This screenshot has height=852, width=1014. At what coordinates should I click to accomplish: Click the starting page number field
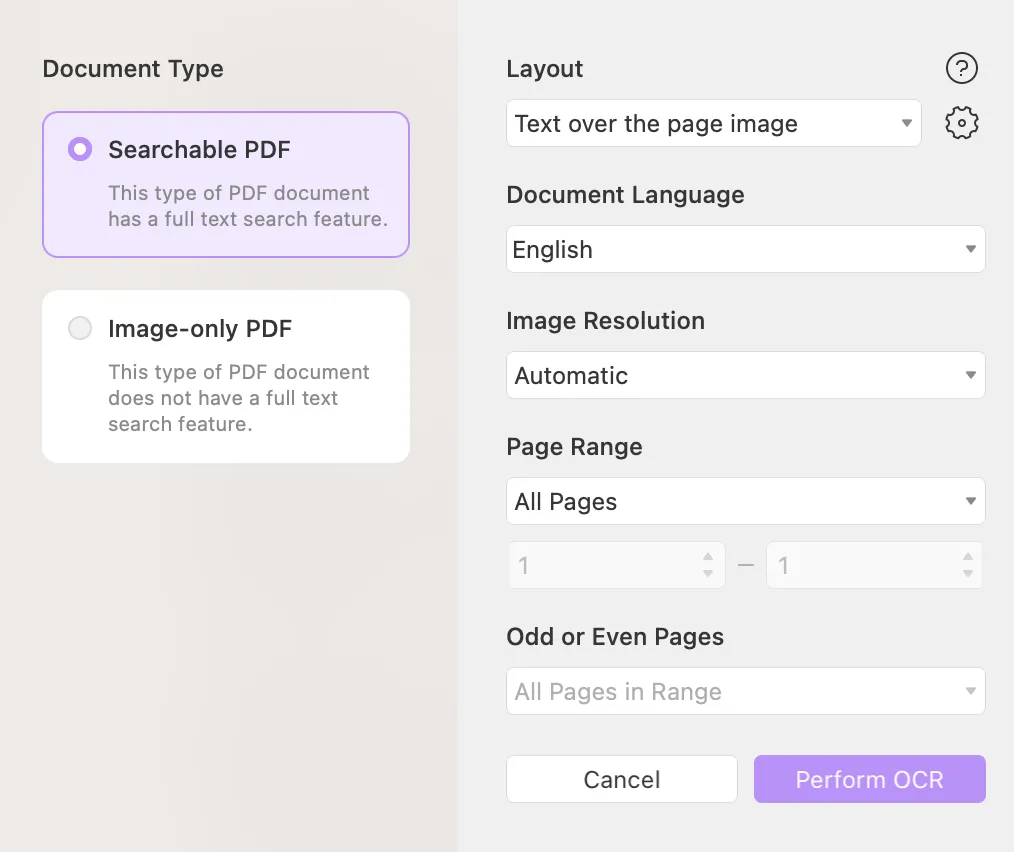click(600, 565)
